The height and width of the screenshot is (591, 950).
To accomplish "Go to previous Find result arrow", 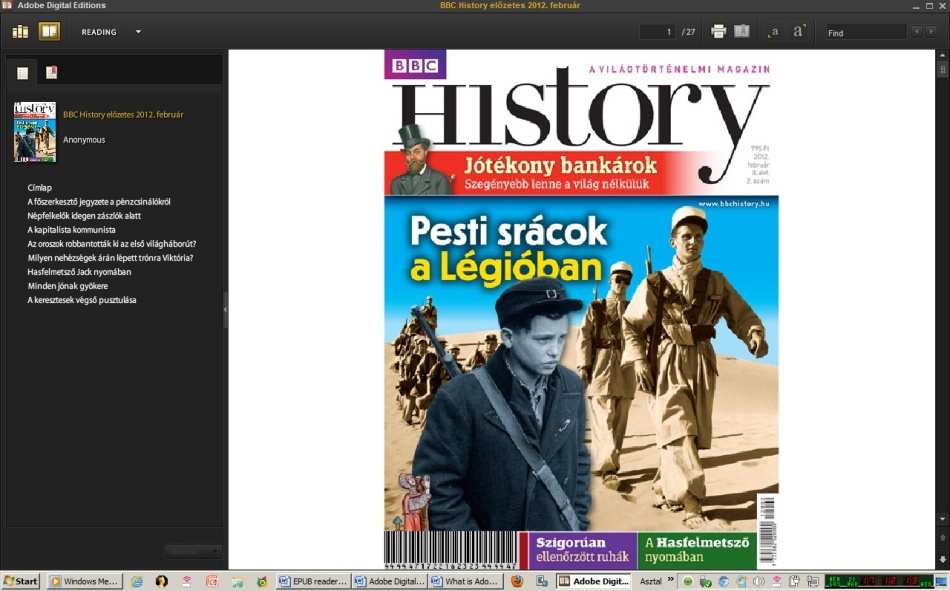I will pyautogui.click(x=917, y=32).
